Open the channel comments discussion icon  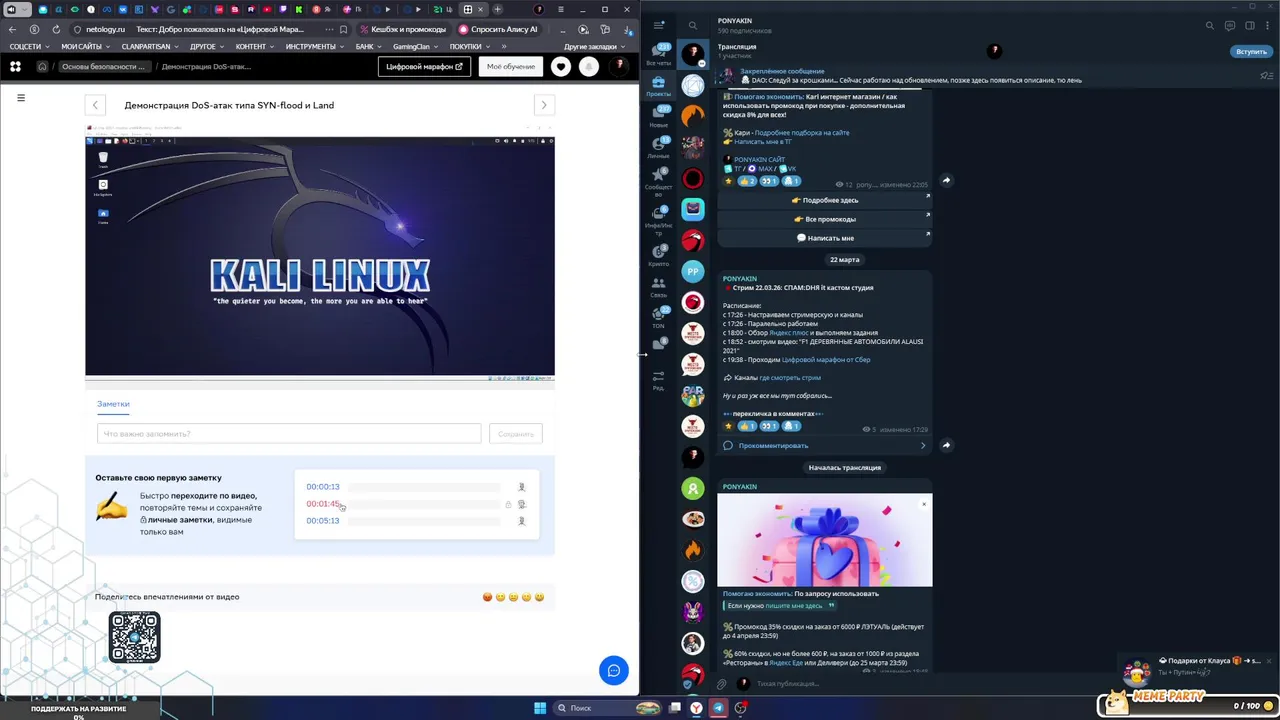pyautogui.click(x=1230, y=26)
